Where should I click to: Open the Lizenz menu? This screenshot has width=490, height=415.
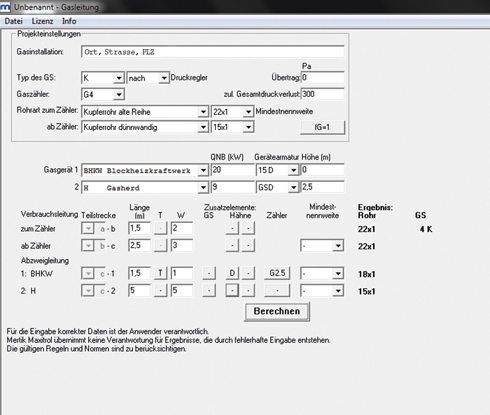(x=42, y=21)
